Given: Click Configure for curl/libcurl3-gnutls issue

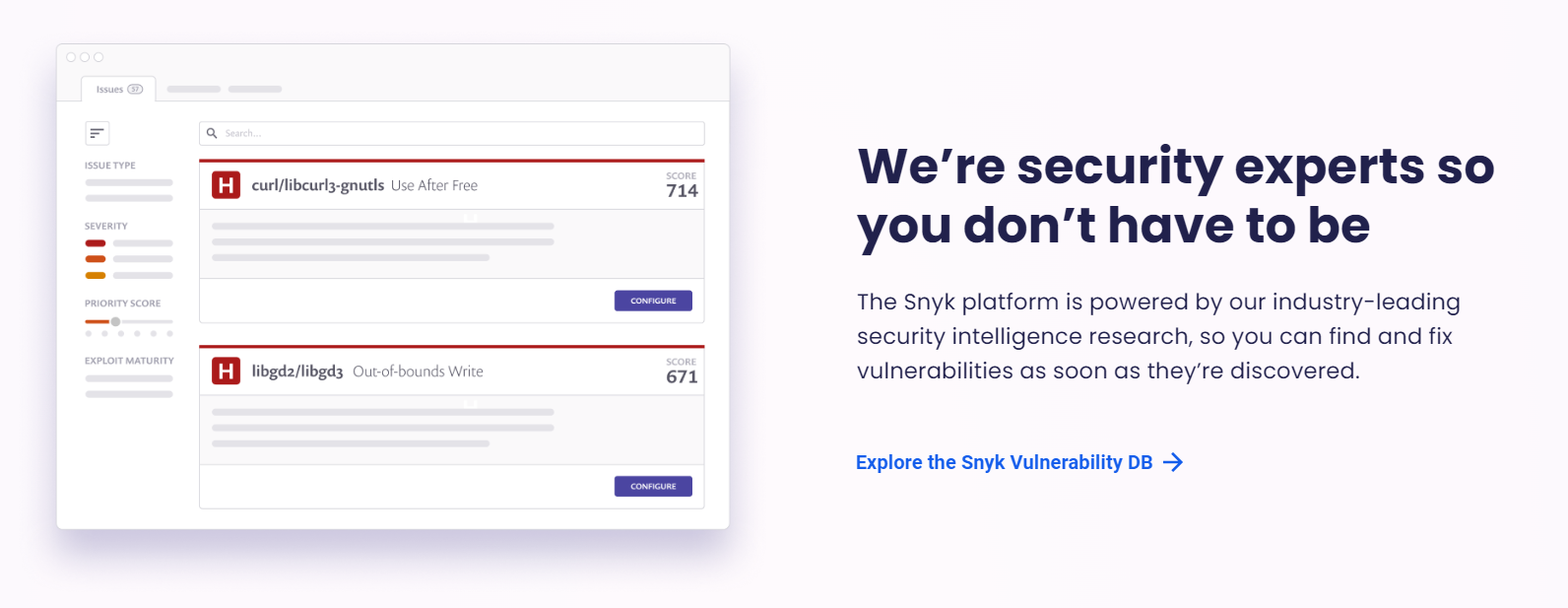Looking at the screenshot, I should tap(653, 301).
